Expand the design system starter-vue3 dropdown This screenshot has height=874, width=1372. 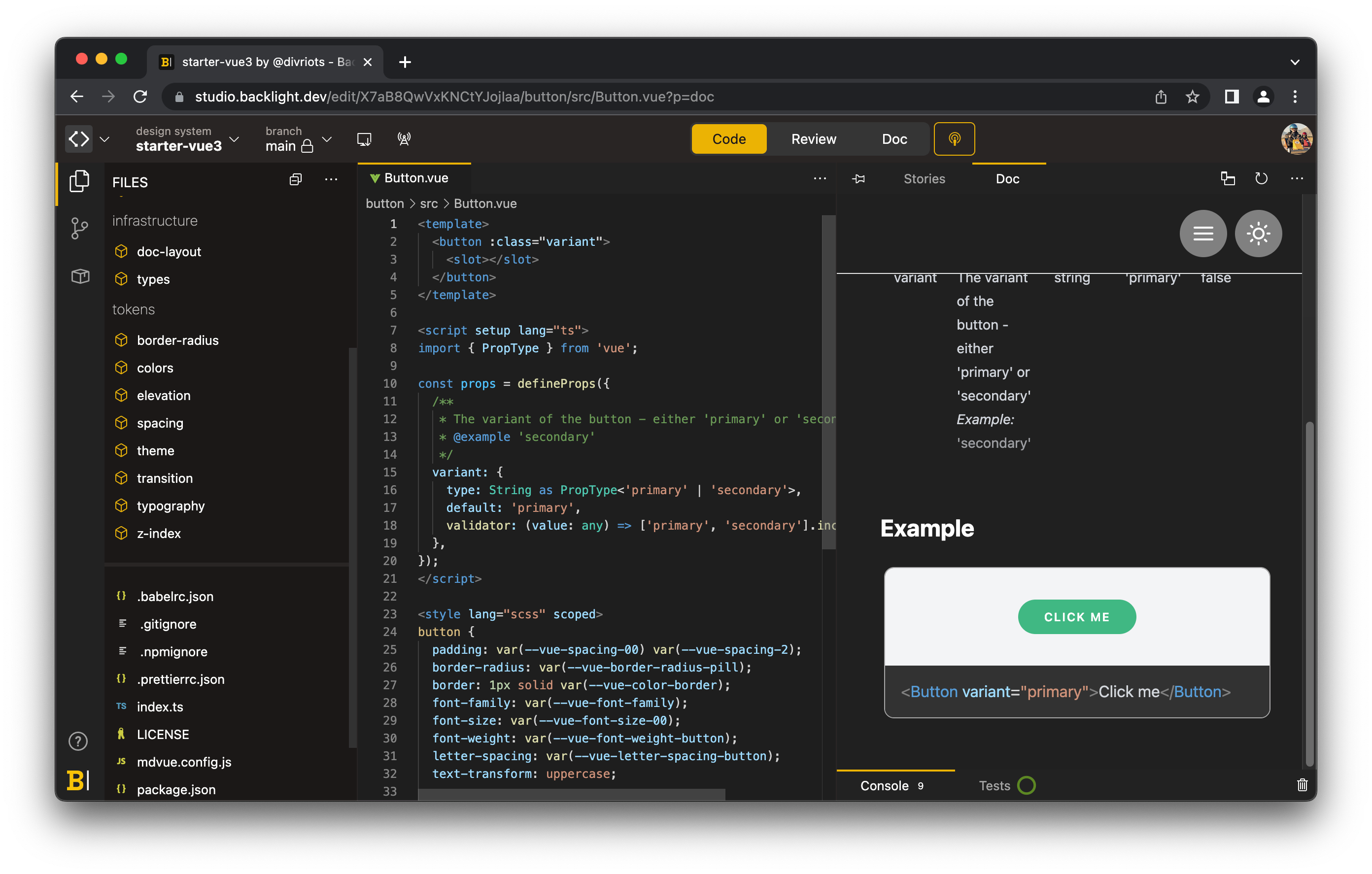pos(234,139)
